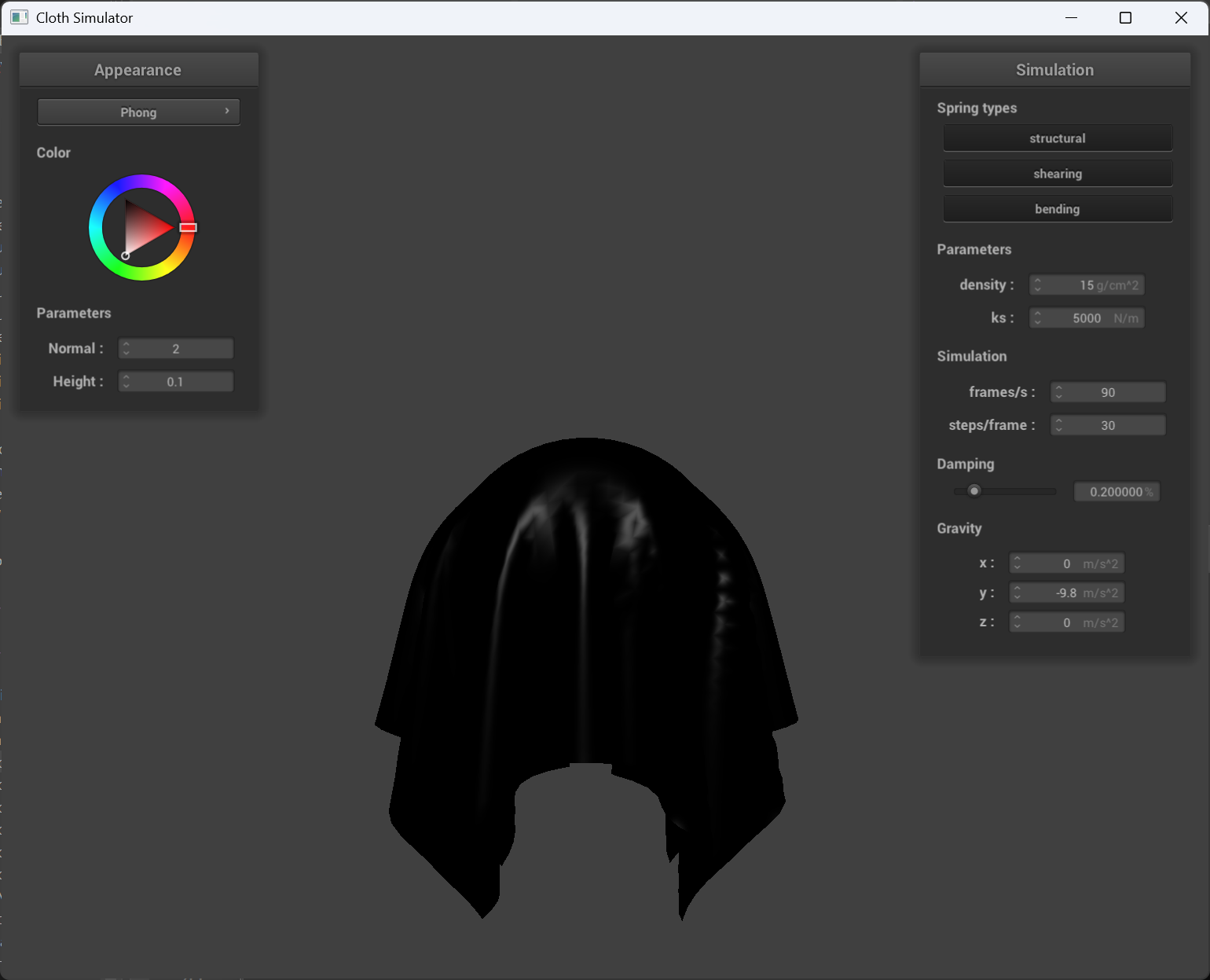Click the Height field stepper arrows
The image size is (1210, 980).
126,382
